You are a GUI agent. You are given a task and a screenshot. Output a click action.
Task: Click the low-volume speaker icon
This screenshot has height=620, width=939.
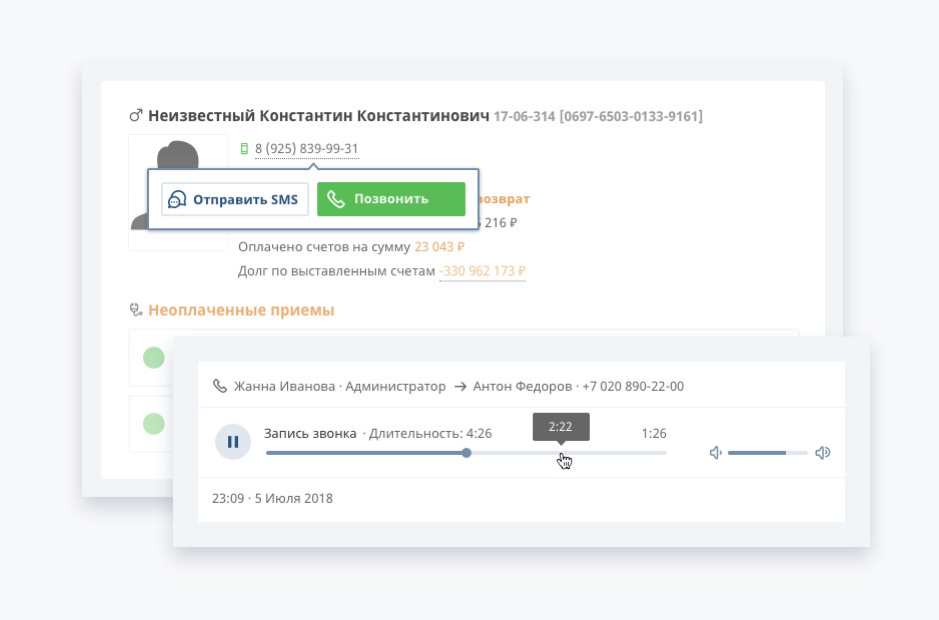(x=715, y=453)
